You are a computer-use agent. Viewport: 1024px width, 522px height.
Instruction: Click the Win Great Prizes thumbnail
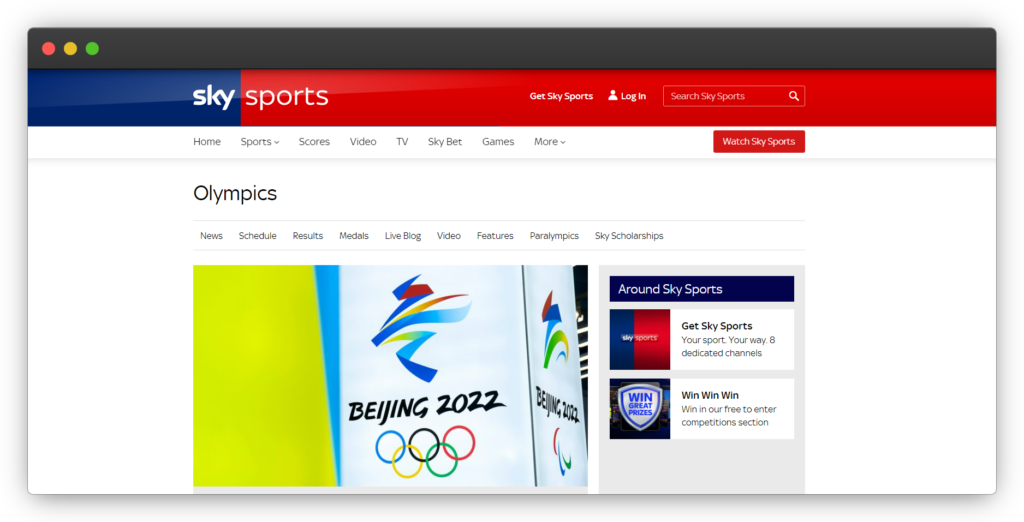click(640, 409)
